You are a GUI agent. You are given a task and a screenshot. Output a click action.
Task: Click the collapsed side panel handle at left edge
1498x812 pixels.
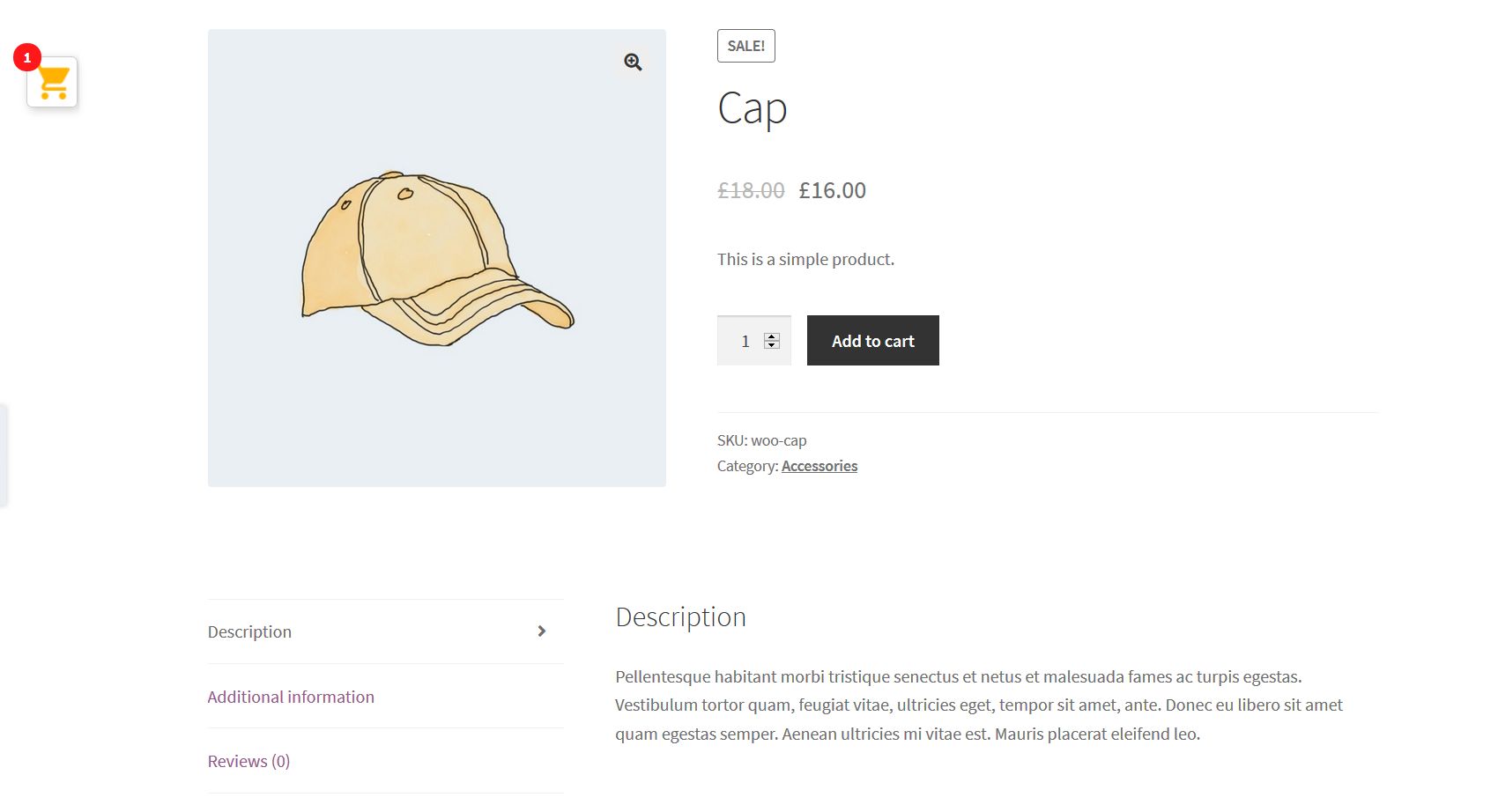[x=4, y=455]
